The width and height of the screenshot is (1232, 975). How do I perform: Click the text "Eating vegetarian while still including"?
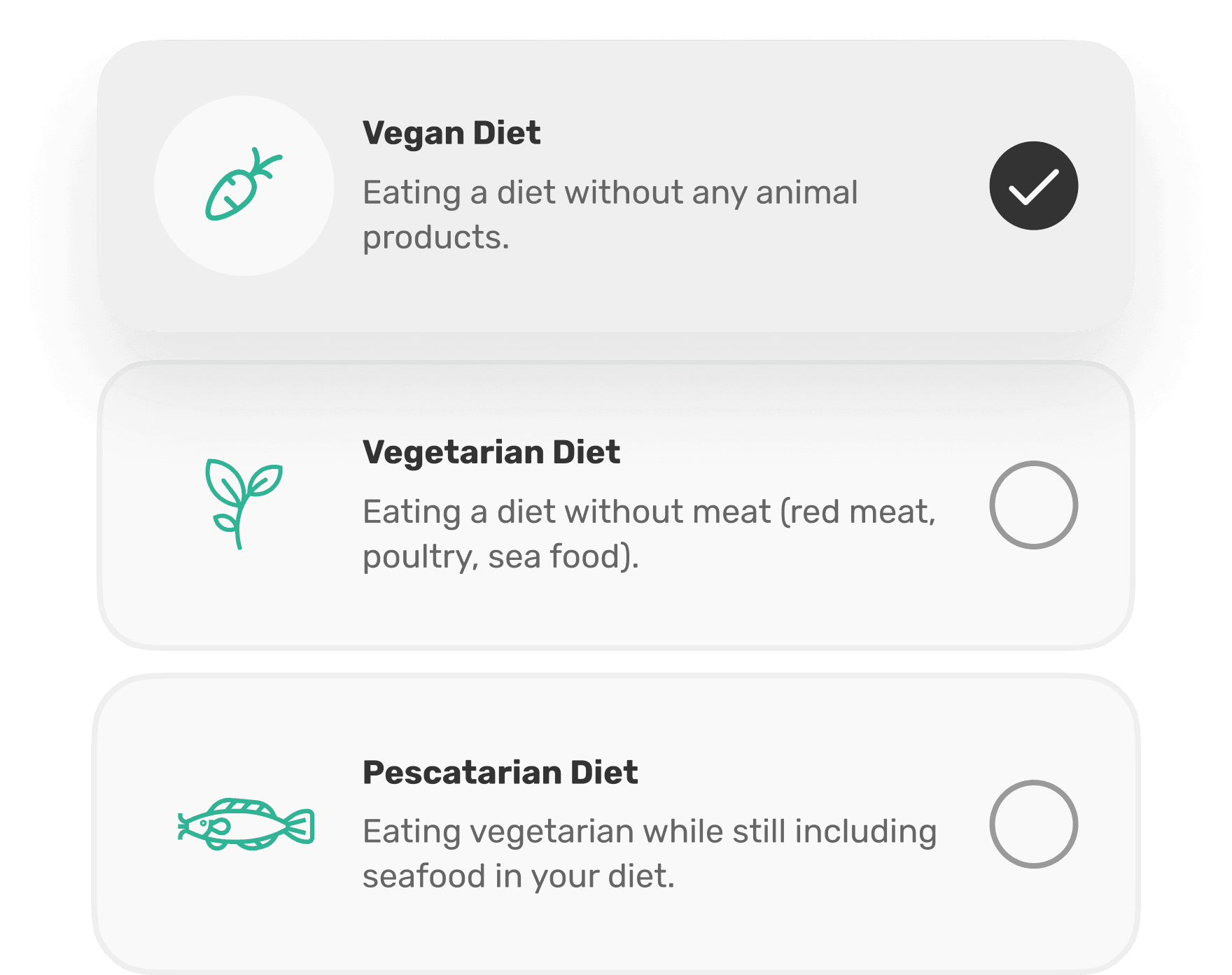coord(650,832)
